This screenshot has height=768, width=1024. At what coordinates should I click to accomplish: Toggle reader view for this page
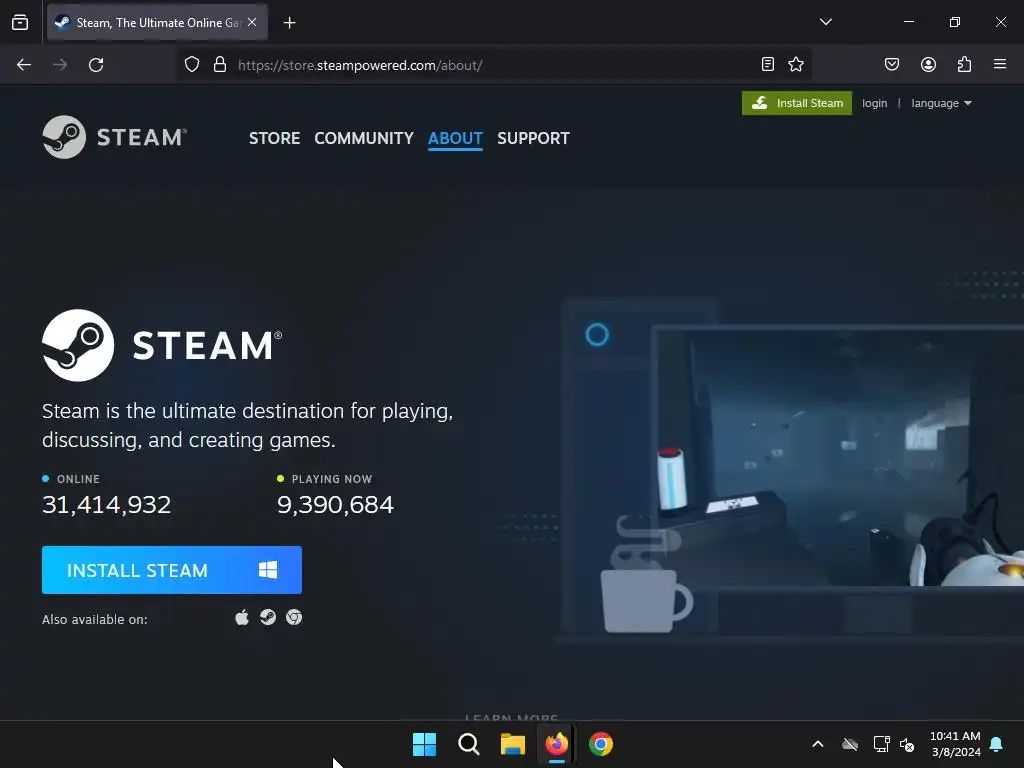(768, 64)
